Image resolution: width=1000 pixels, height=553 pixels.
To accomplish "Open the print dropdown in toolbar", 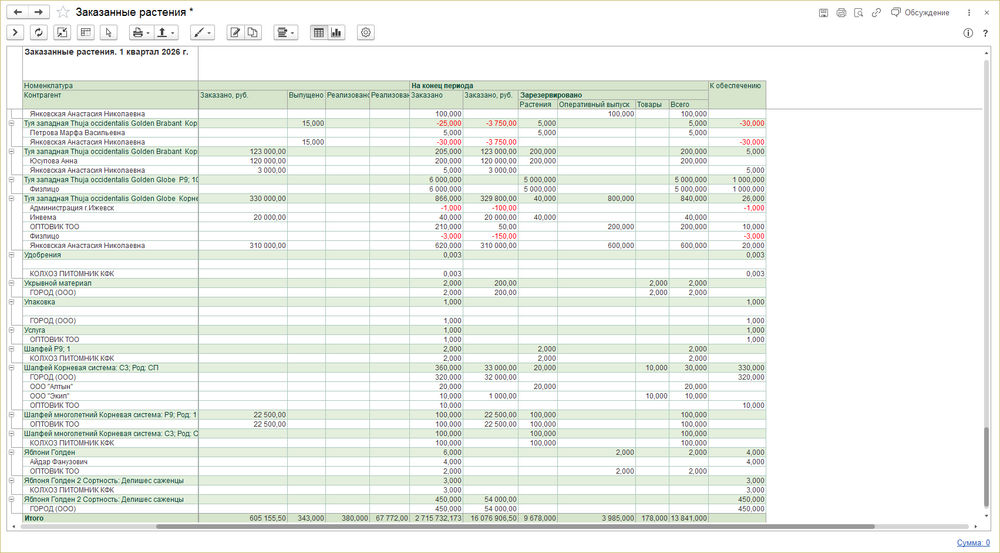I will click(x=141, y=33).
